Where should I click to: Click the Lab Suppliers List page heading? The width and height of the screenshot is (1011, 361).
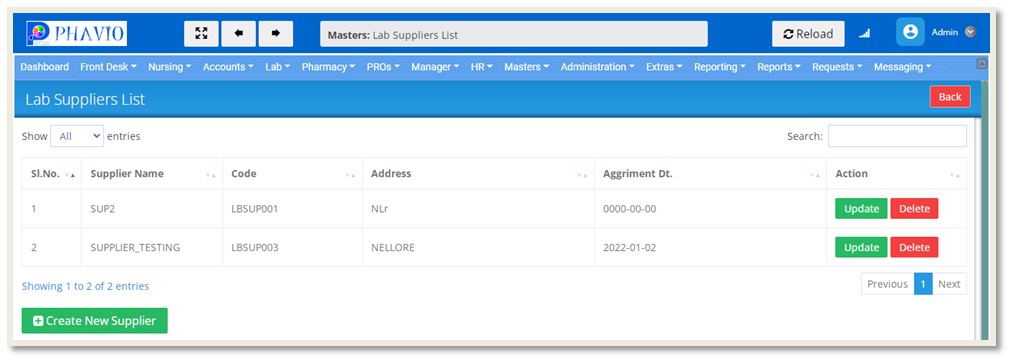coord(85,99)
